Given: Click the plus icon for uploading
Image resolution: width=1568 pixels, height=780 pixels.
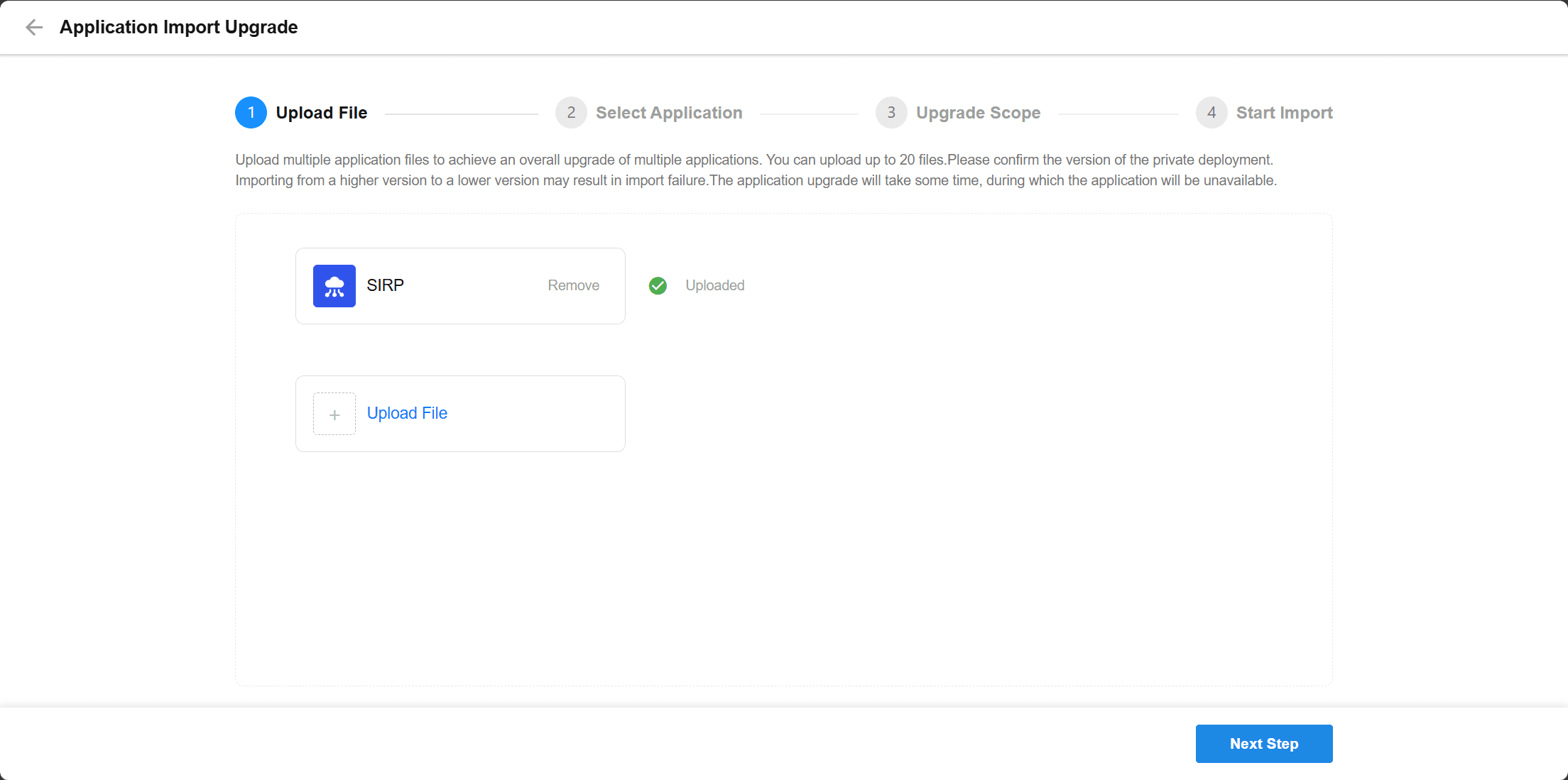Looking at the screenshot, I should [334, 414].
